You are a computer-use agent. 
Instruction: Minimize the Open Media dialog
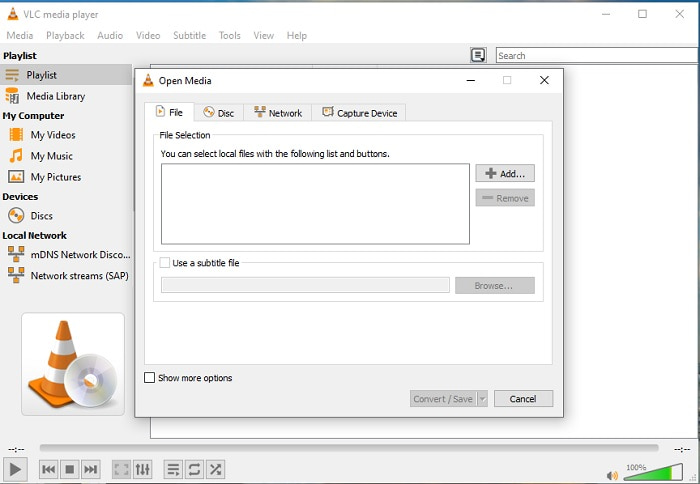pyautogui.click(x=471, y=80)
